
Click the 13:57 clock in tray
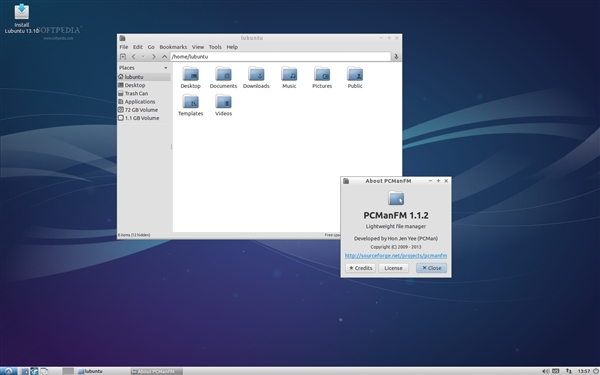584,371
